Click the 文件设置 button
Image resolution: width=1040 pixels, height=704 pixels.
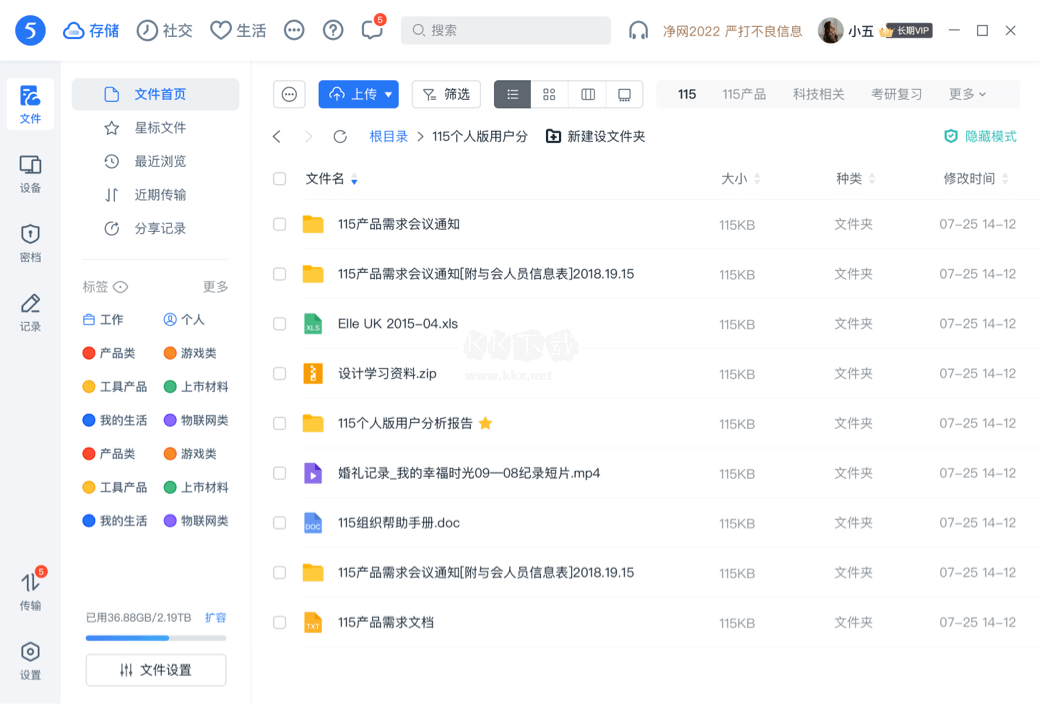[155, 670]
